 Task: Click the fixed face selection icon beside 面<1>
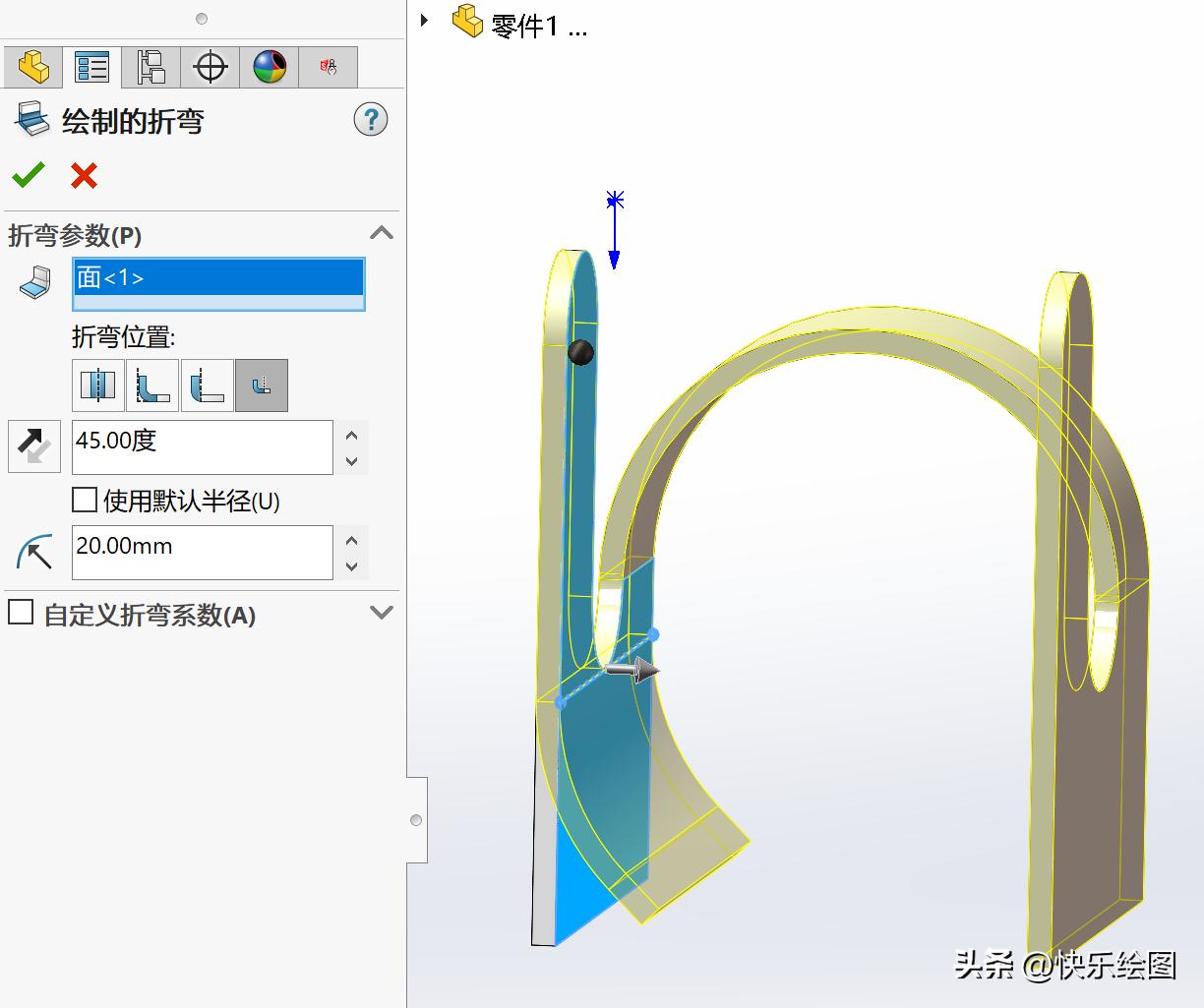click(x=34, y=282)
